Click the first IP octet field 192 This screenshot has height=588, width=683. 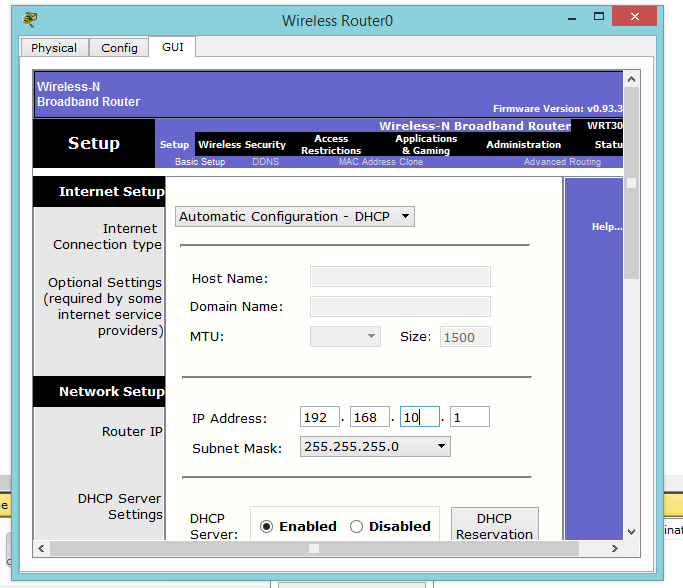coord(320,417)
